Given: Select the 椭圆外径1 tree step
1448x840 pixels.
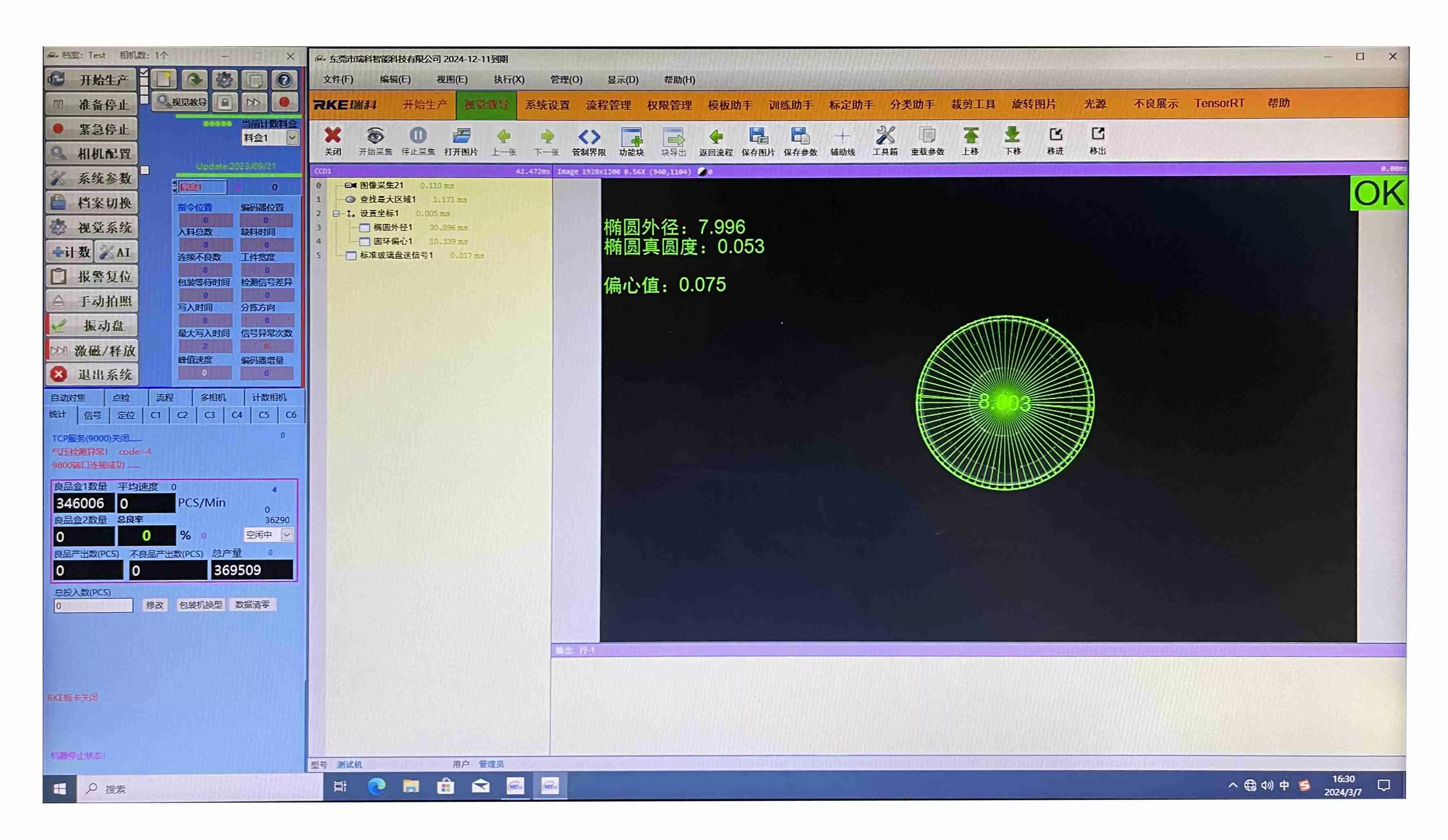Looking at the screenshot, I should (x=393, y=227).
